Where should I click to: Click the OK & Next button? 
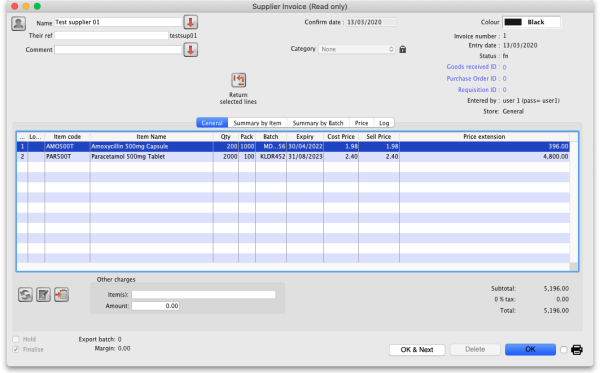click(417, 350)
